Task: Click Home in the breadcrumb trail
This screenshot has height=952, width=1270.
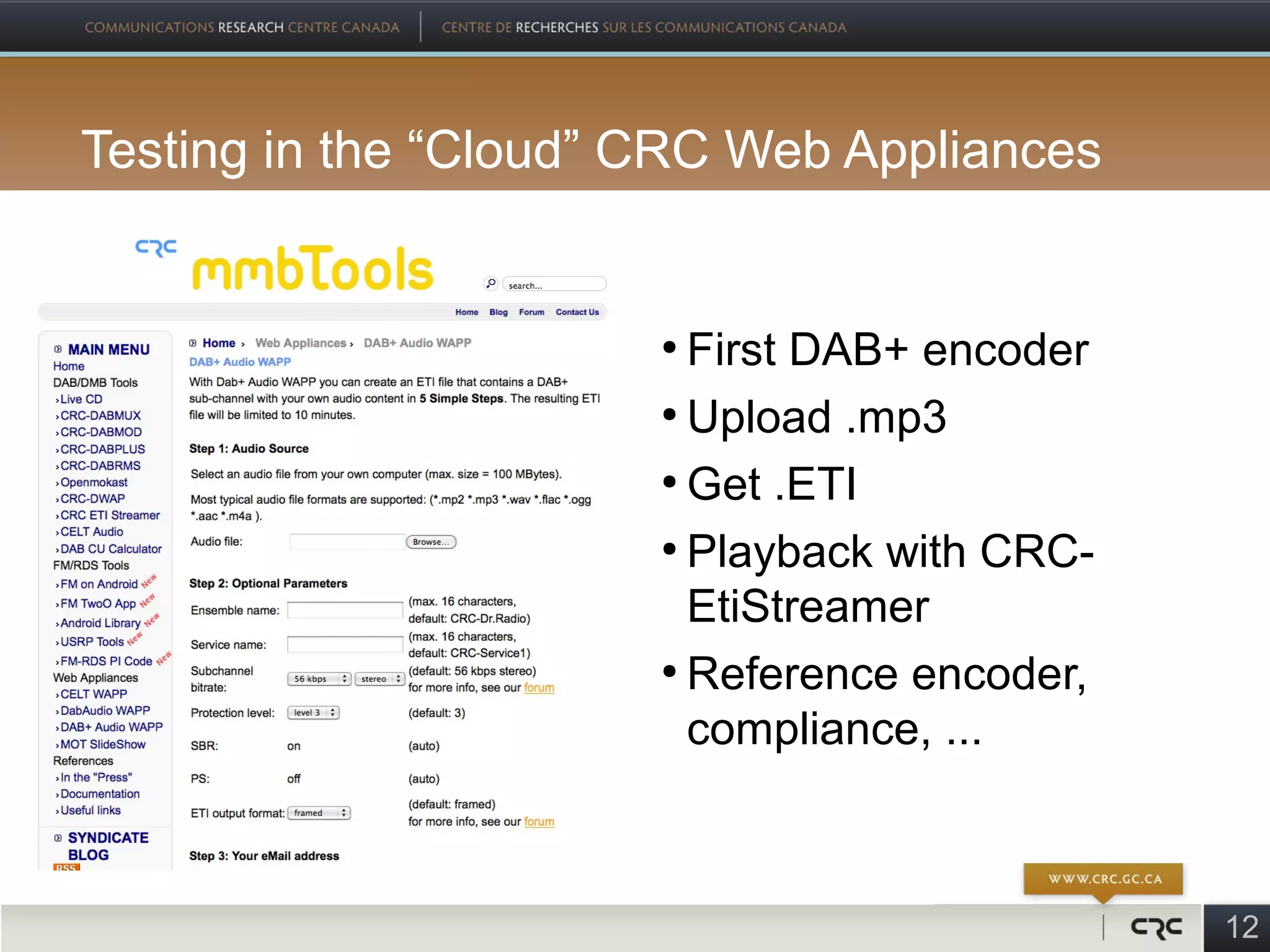Action: 219,343
